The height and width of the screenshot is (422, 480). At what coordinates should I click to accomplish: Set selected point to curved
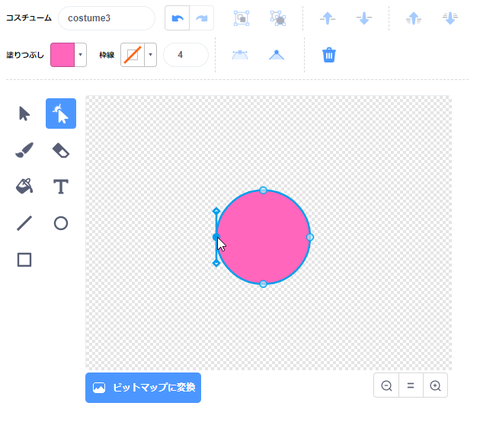click(240, 55)
